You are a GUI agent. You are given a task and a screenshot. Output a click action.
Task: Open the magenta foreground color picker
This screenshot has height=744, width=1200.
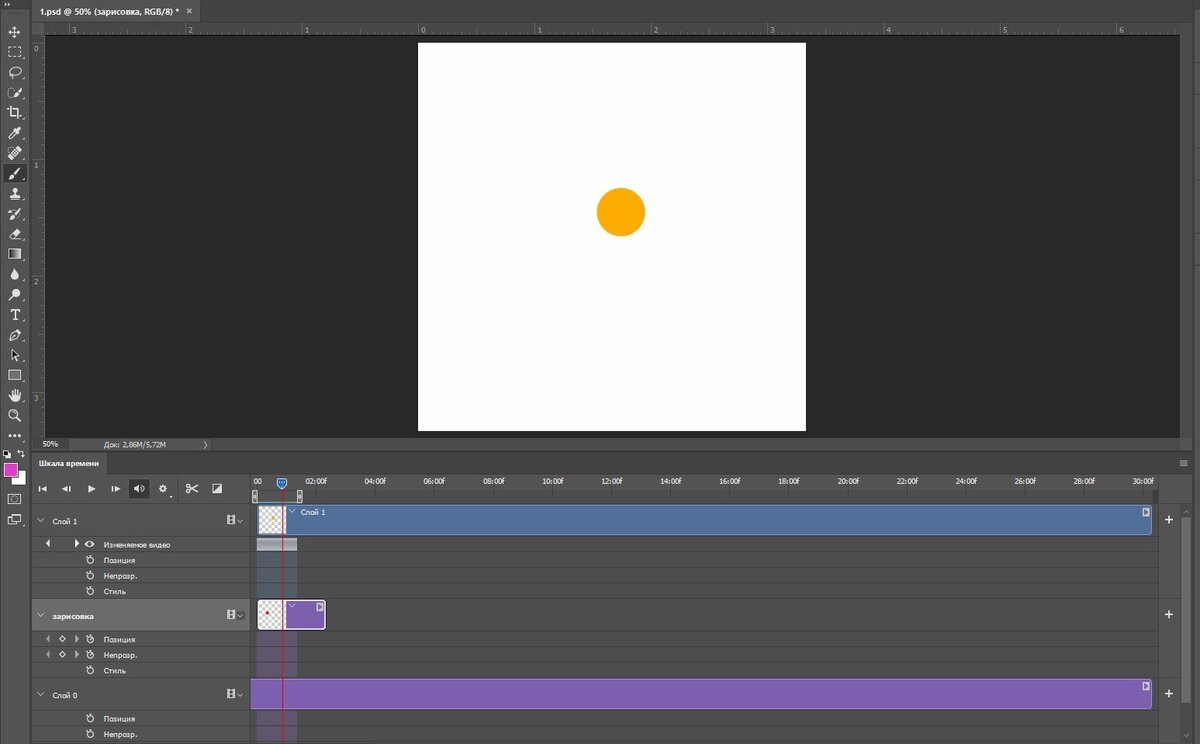point(10,469)
